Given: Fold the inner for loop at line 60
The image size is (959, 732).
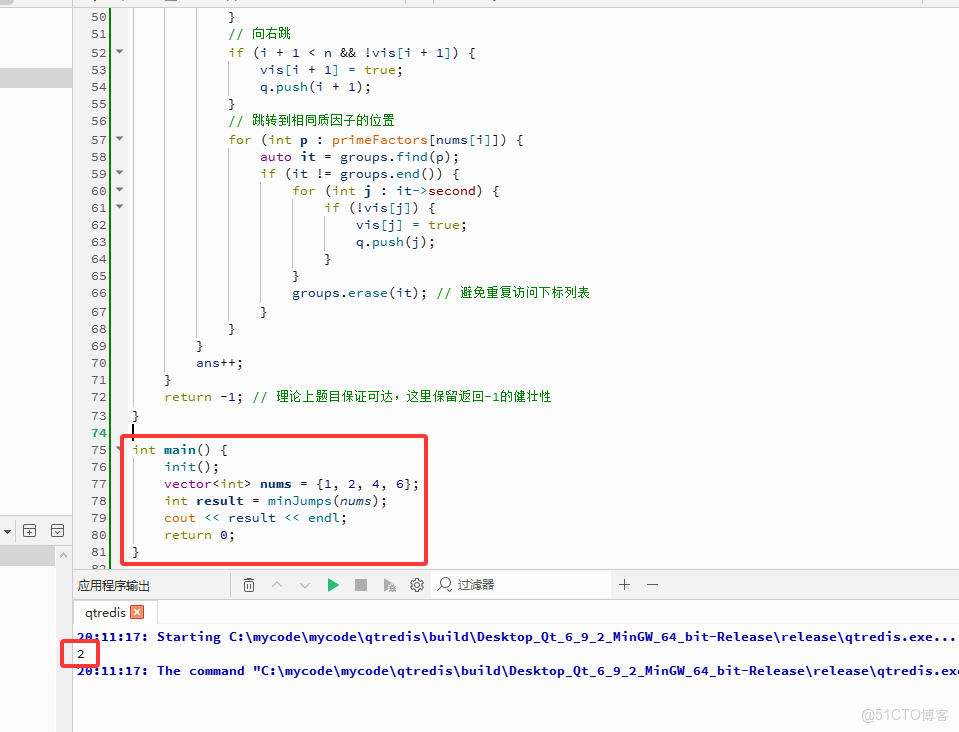Looking at the screenshot, I should tap(120, 190).
